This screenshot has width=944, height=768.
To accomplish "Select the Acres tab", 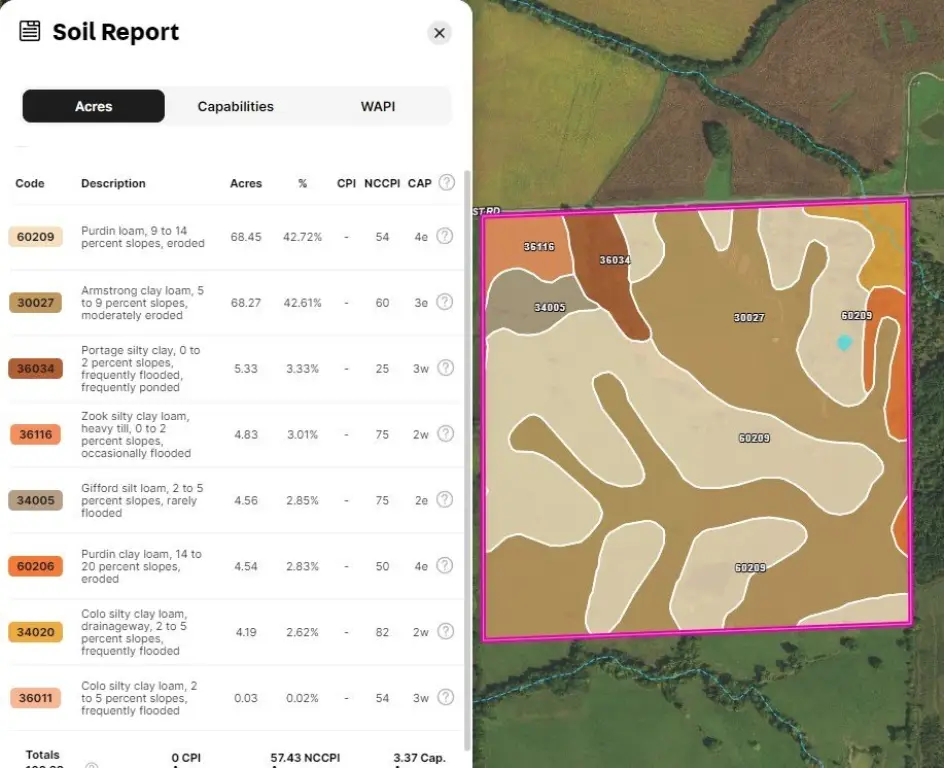I will coord(94,106).
